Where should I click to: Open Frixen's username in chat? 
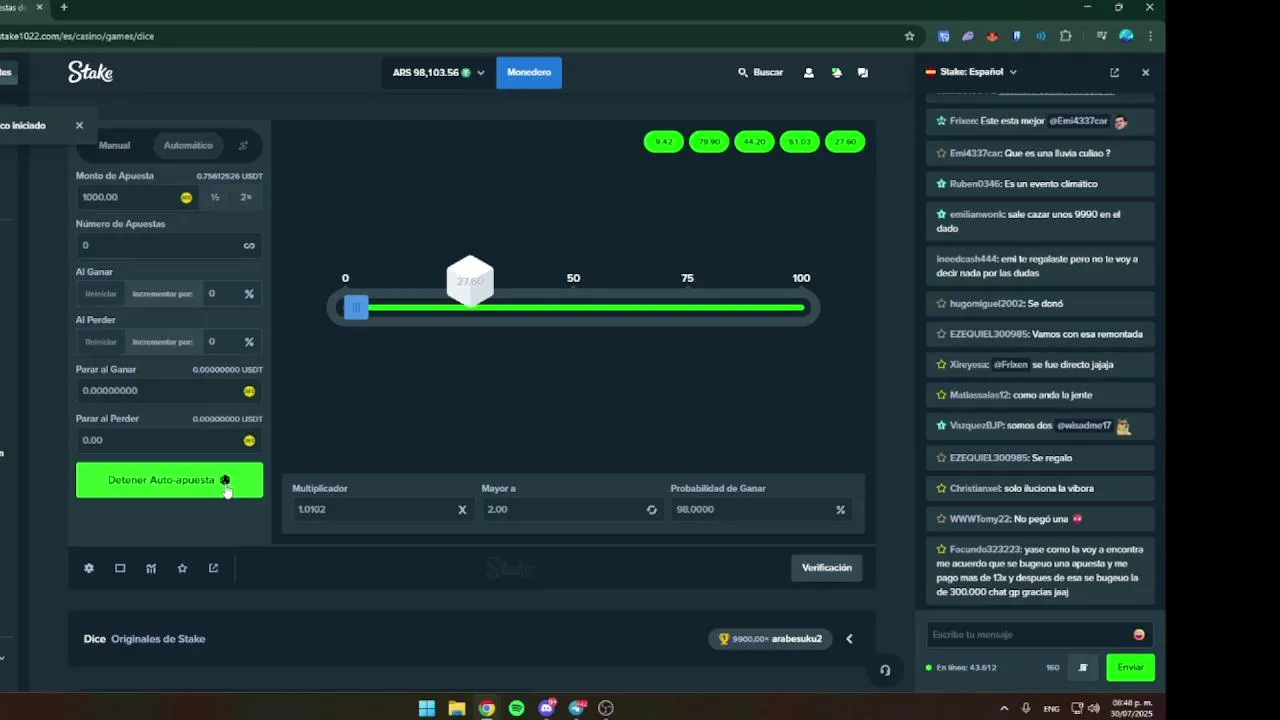click(963, 121)
